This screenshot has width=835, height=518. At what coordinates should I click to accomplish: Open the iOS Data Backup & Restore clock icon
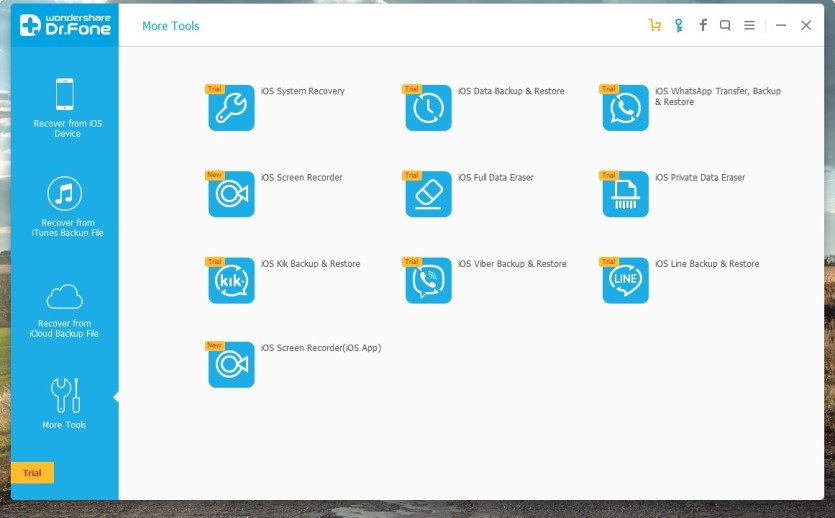pos(428,108)
